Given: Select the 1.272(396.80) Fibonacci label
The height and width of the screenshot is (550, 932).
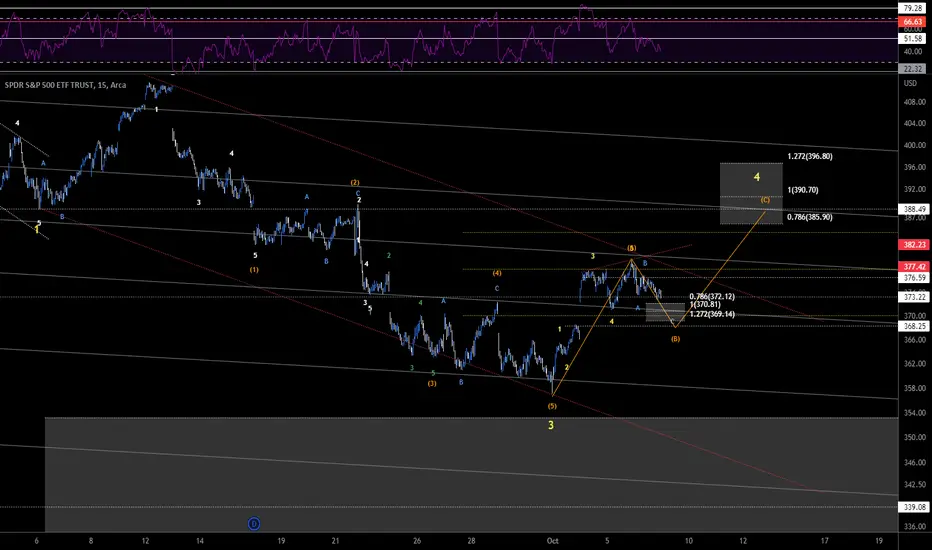Looking at the screenshot, I should coord(810,156).
